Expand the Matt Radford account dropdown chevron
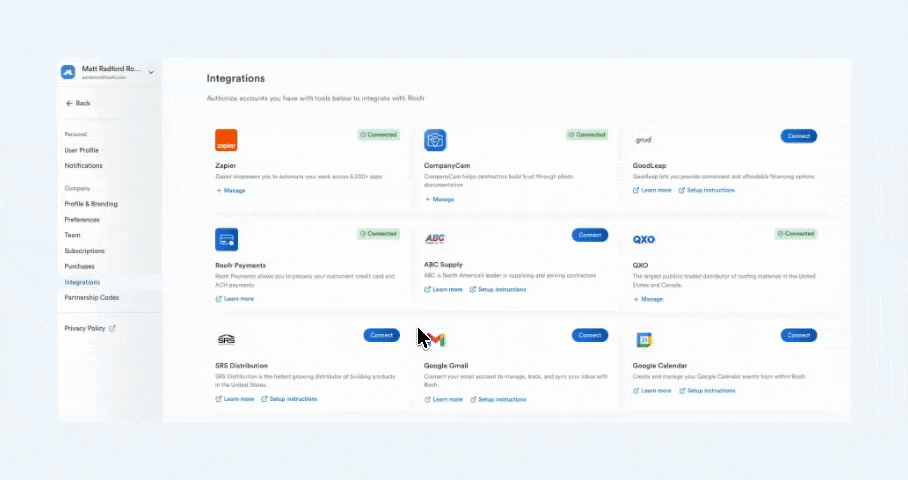 coord(151,72)
